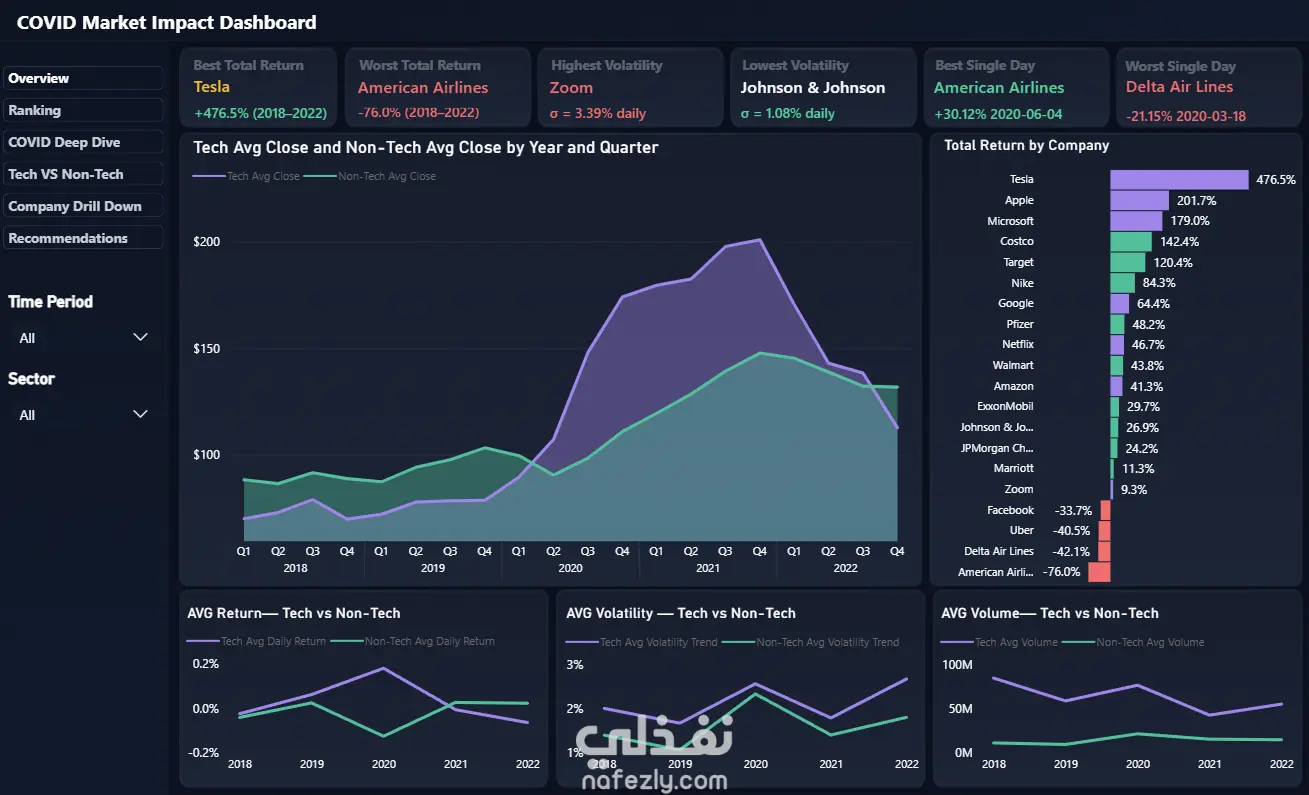Select the green Costco return bar
Screen dimensions: 1309x795
[x=1131, y=242]
